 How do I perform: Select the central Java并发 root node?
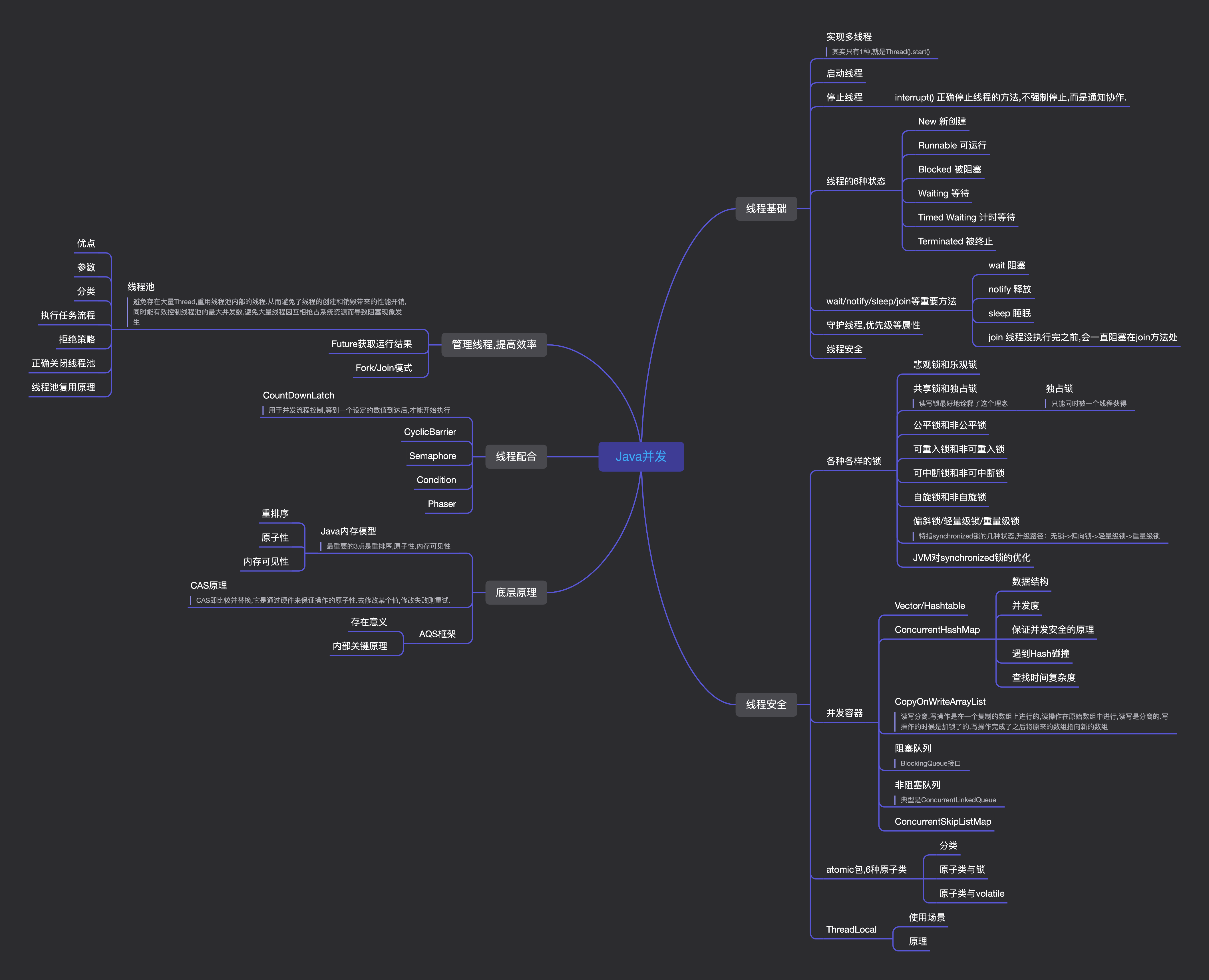click(x=641, y=456)
